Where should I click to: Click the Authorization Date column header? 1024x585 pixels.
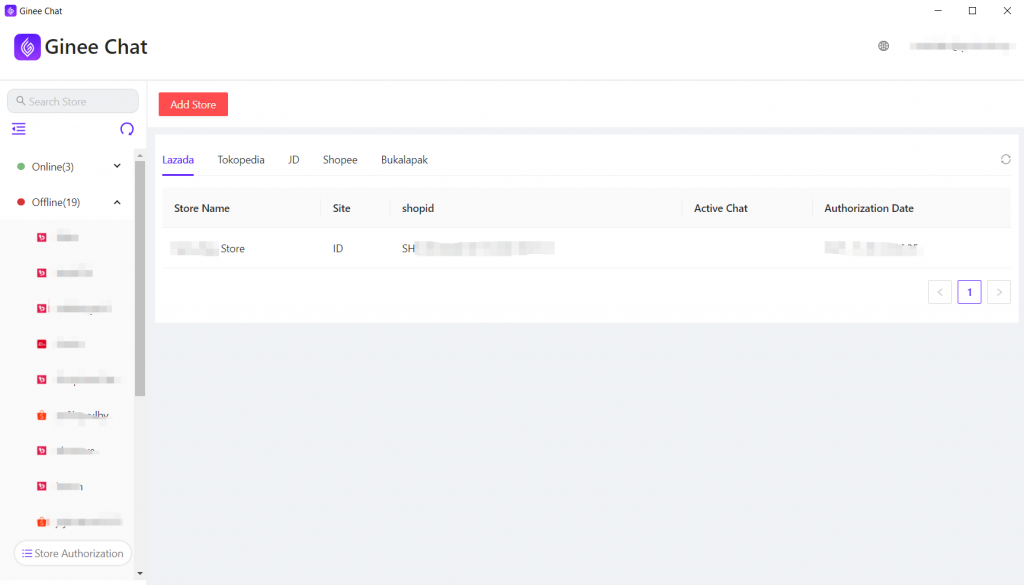869,208
